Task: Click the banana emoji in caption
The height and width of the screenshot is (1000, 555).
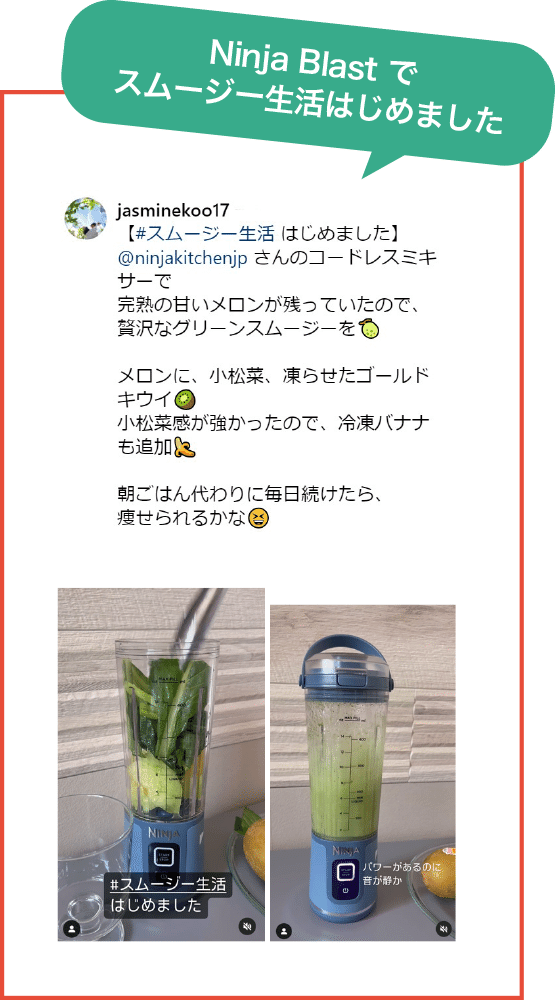Action: tap(184, 448)
